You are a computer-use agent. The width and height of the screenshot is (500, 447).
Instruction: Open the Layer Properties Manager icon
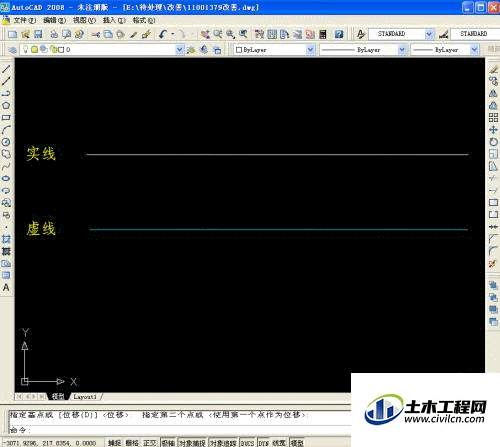tap(12, 50)
